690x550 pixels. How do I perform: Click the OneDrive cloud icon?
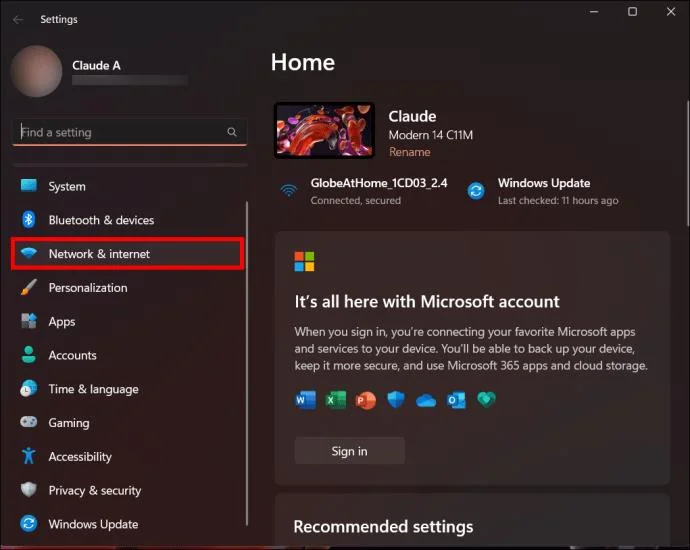[x=426, y=401]
